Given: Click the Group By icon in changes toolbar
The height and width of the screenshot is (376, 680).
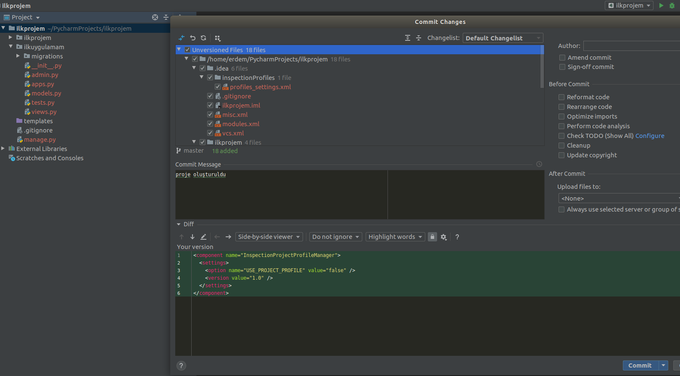Looking at the screenshot, I should (x=218, y=38).
